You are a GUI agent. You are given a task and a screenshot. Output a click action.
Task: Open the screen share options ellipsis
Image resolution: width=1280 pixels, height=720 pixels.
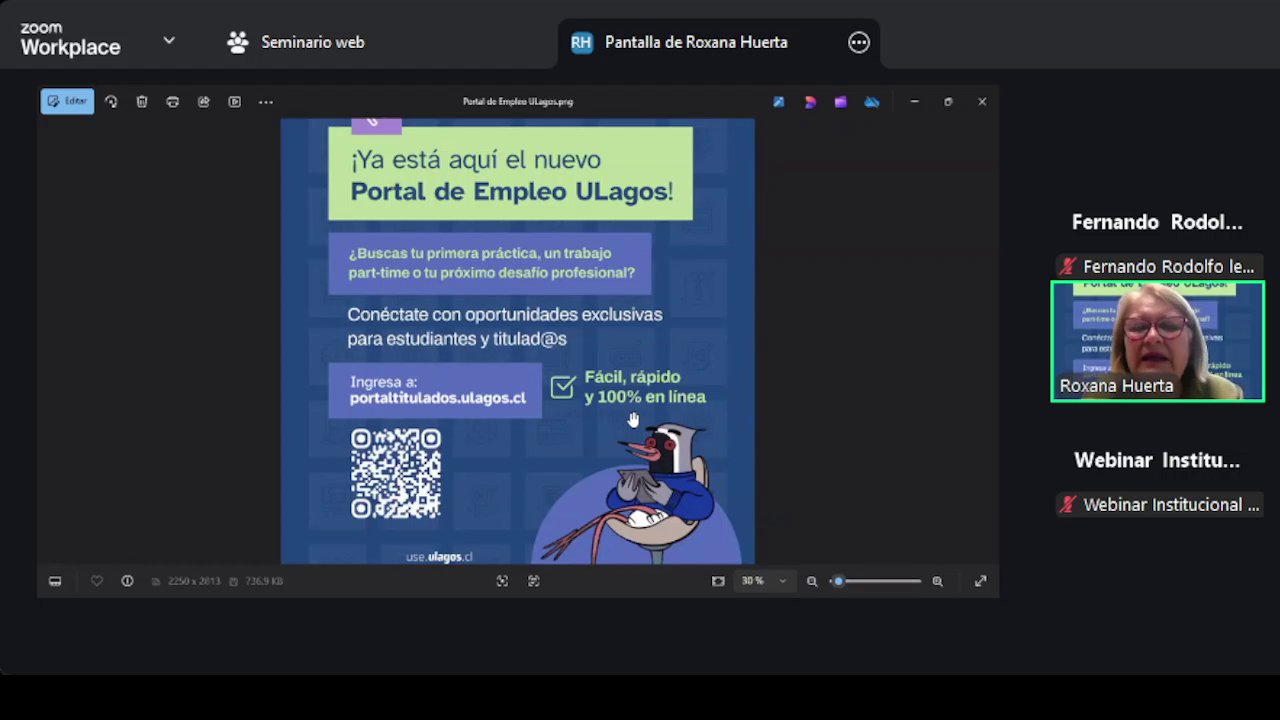click(859, 42)
